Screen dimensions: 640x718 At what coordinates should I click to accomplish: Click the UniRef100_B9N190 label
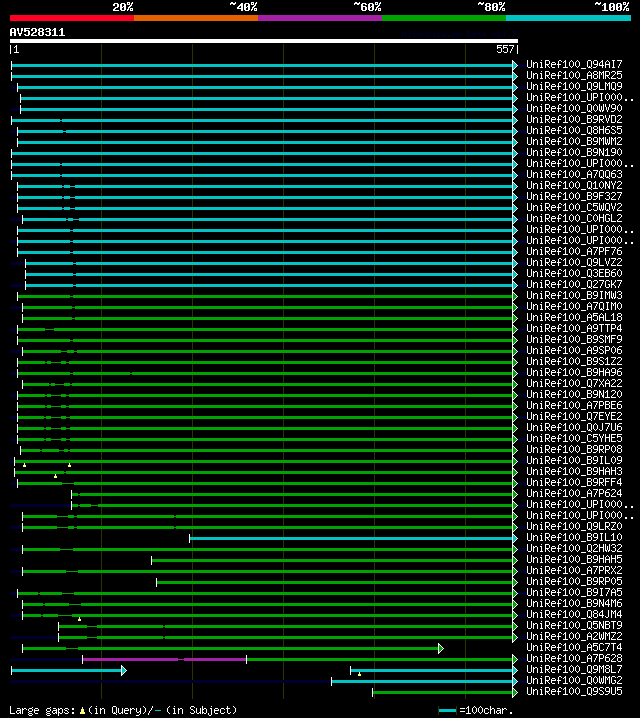[x=574, y=152]
